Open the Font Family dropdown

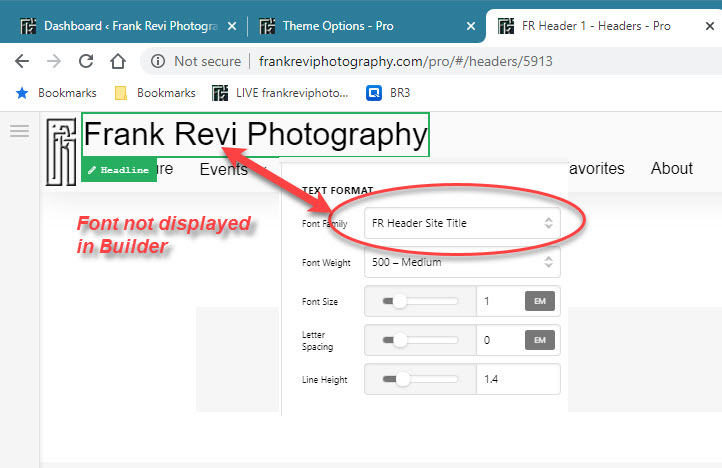462,223
